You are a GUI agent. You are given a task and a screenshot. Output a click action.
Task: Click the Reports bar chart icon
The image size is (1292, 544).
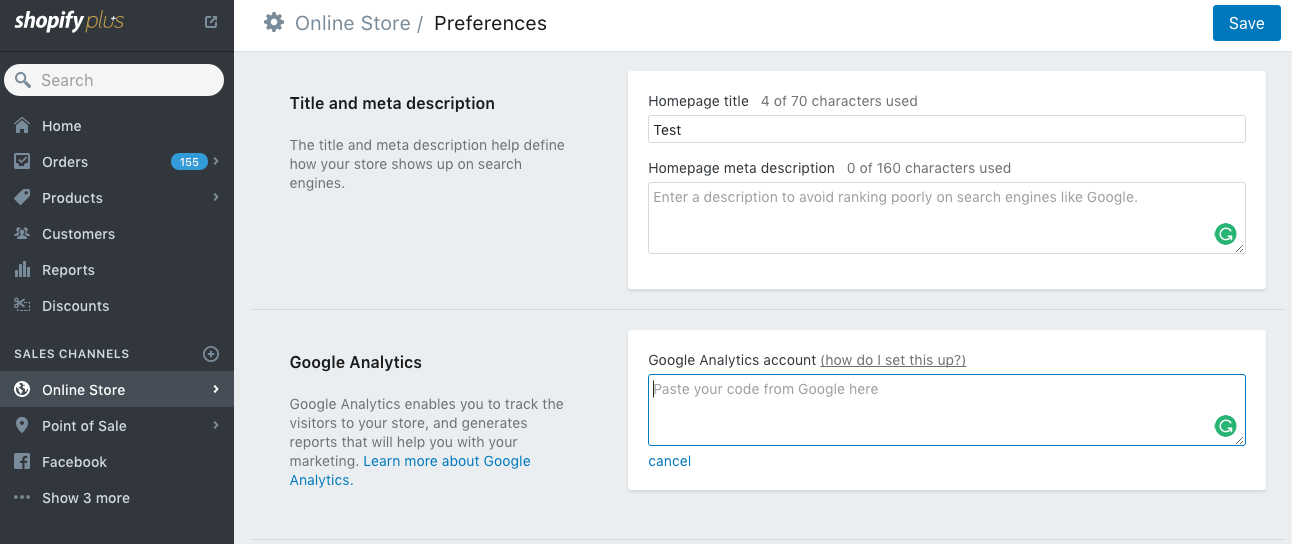pyautogui.click(x=22, y=270)
